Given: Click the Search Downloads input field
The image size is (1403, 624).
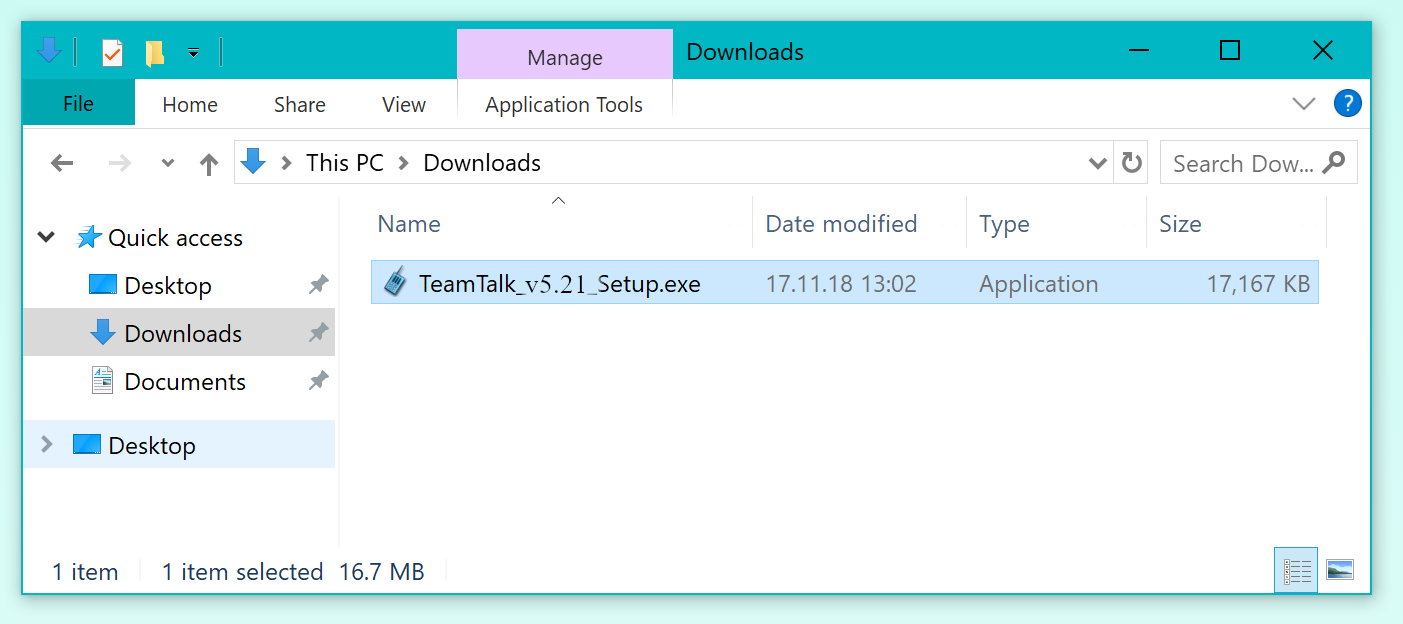Looking at the screenshot, I should click(x=1243, y=164).
